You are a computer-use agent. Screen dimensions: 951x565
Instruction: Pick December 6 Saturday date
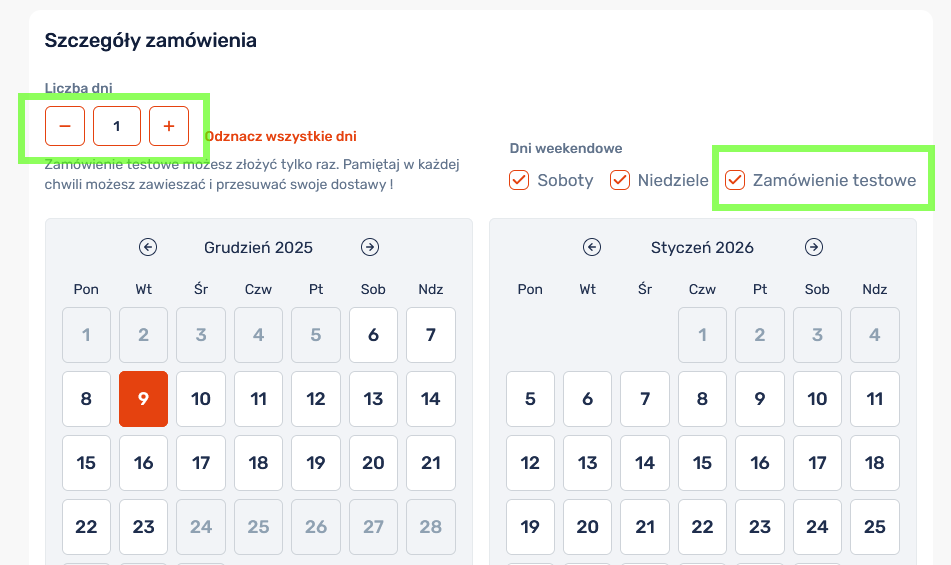pos(373,335)
